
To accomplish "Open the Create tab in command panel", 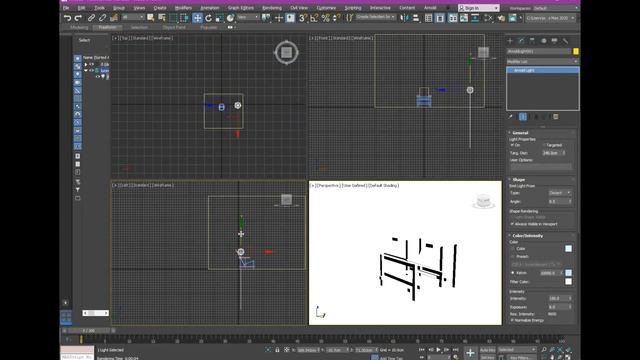I will pyautogui.click(x=510, y=41).
